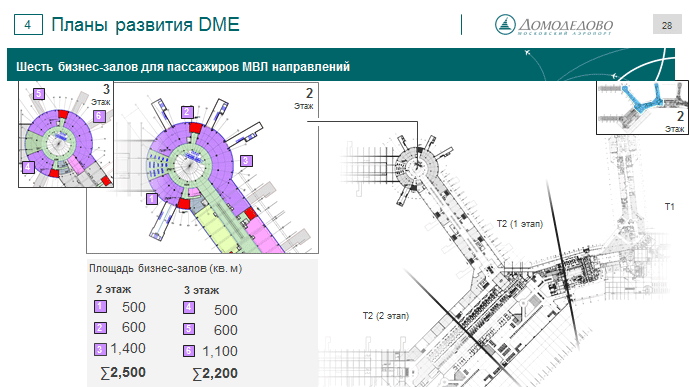
Task: Click the section number 4 box
Action: coord(28,25)
